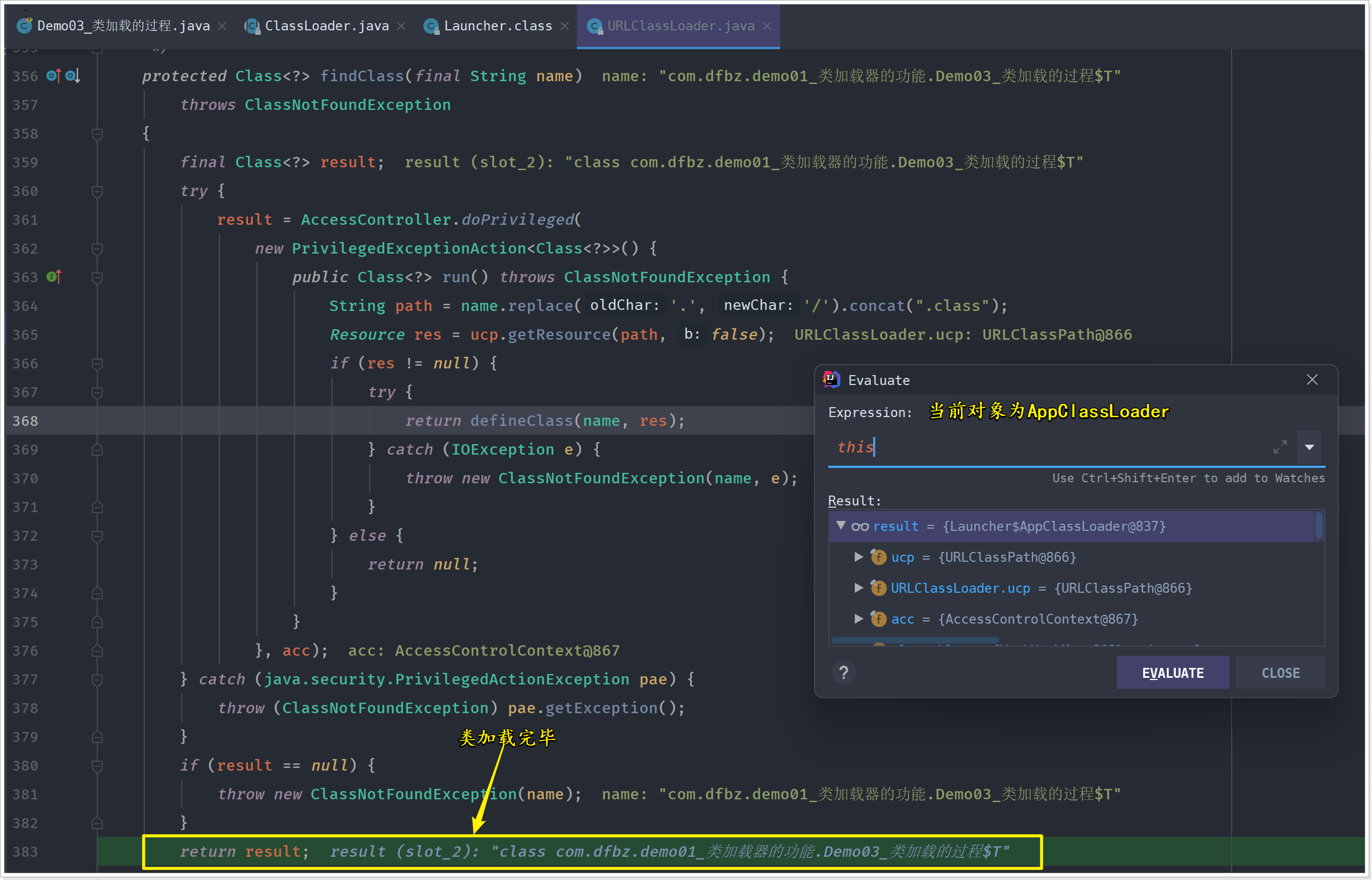
Task: Expand the ucp URLClassPath node
Action: pos(858,557)
